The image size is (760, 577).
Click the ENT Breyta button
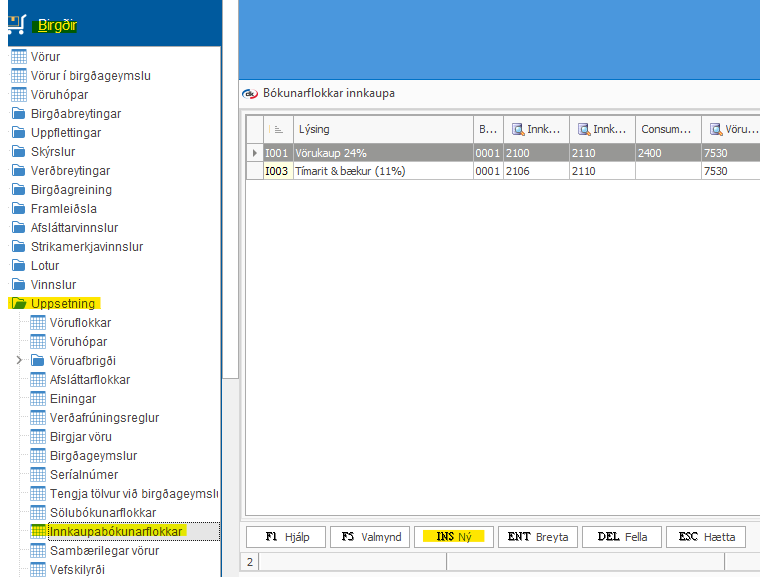537,537
